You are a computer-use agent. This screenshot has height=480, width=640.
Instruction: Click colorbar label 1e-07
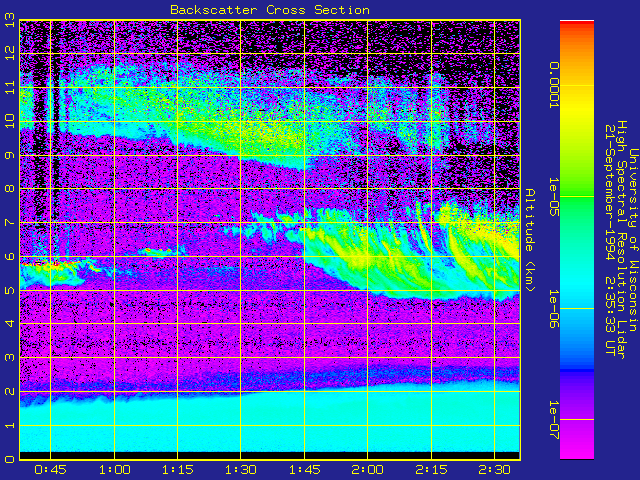[x=553, y=420]
